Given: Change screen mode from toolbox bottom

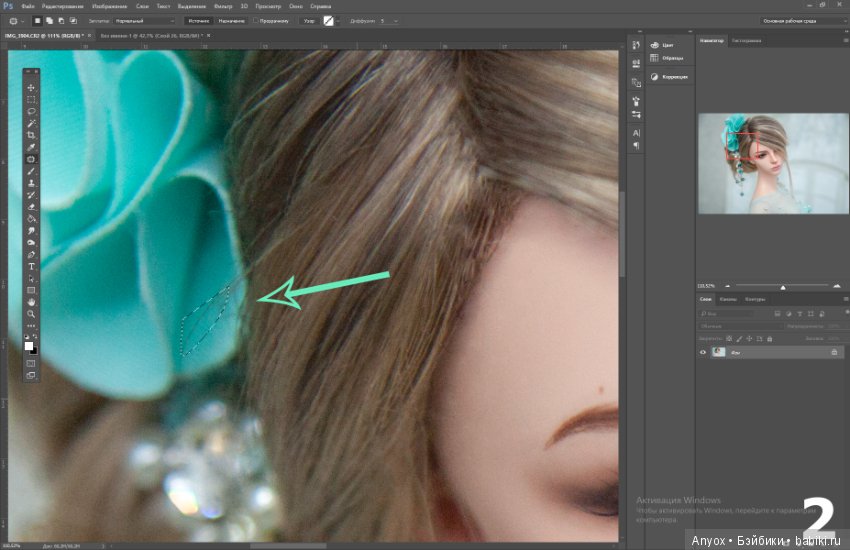Looking at the screenshot, I should (x=31, y=376).
